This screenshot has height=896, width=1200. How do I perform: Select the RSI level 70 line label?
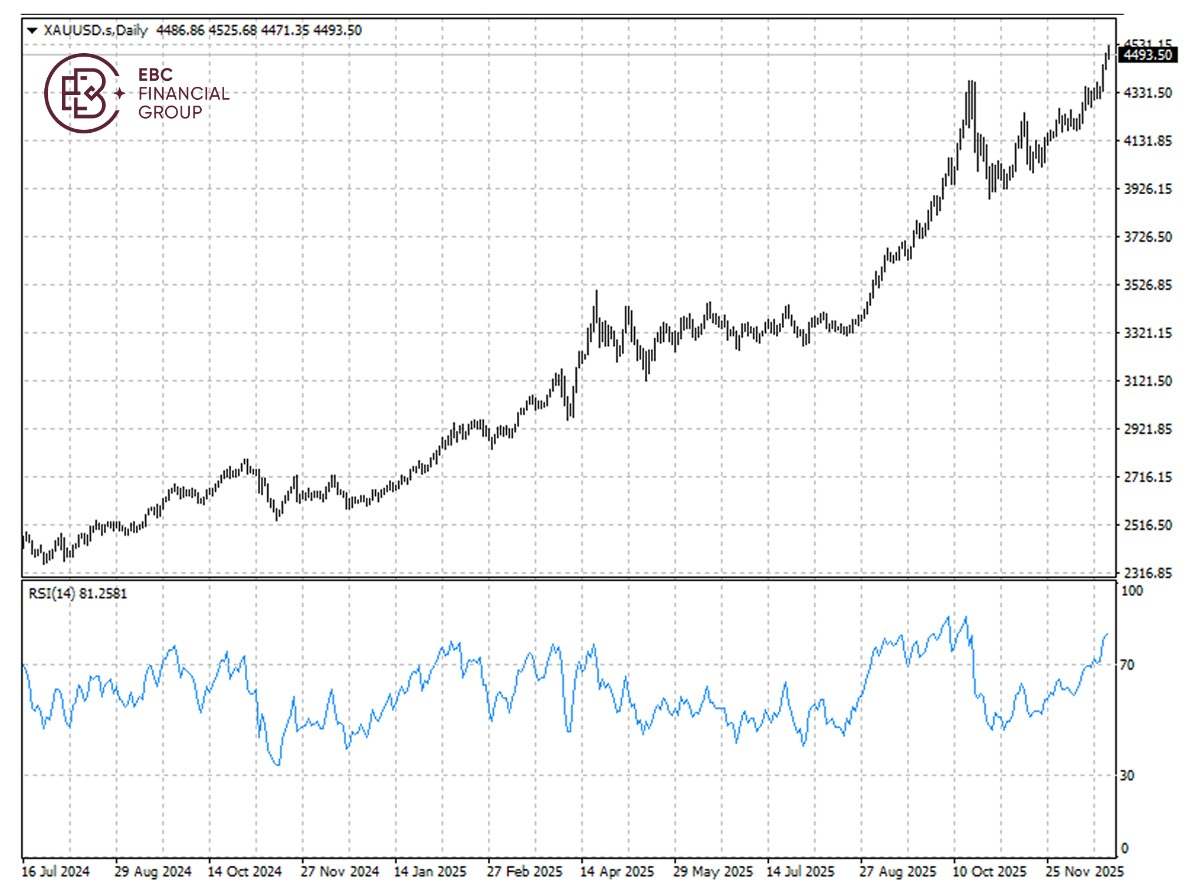(x=1127, y=662)
